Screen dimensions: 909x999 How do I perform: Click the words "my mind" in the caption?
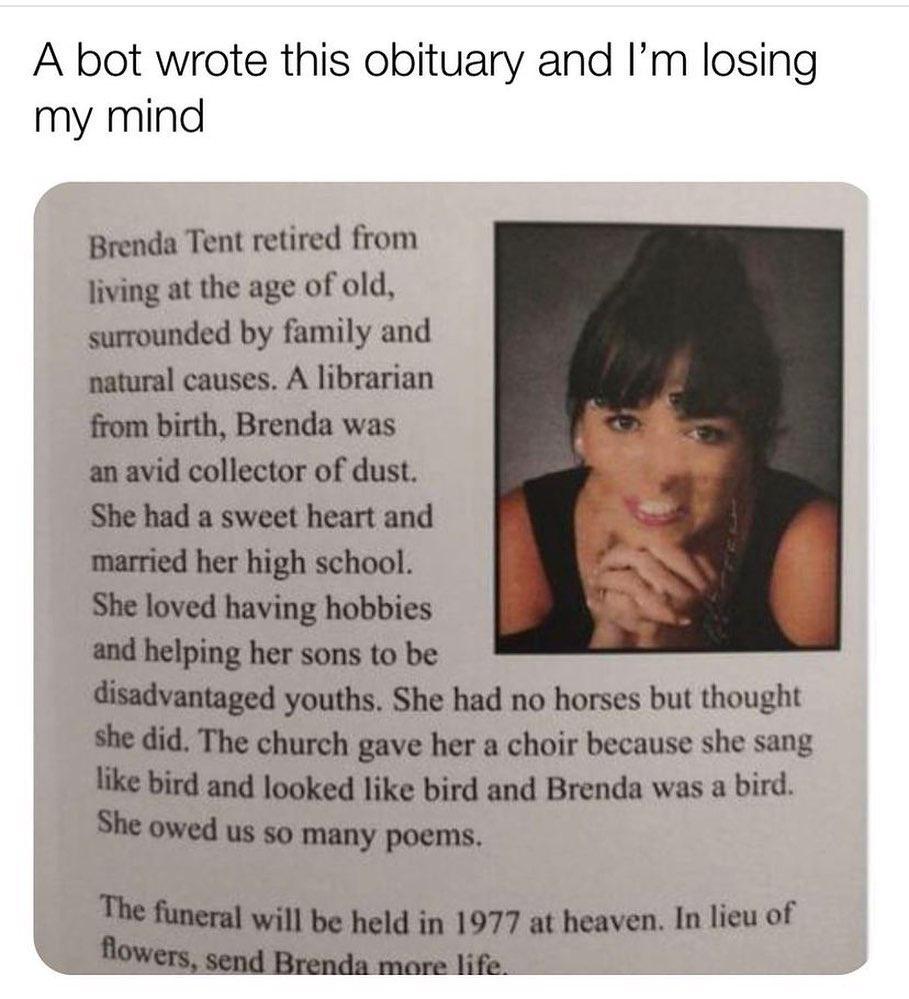pyautogui.click(x=118, y=117)
